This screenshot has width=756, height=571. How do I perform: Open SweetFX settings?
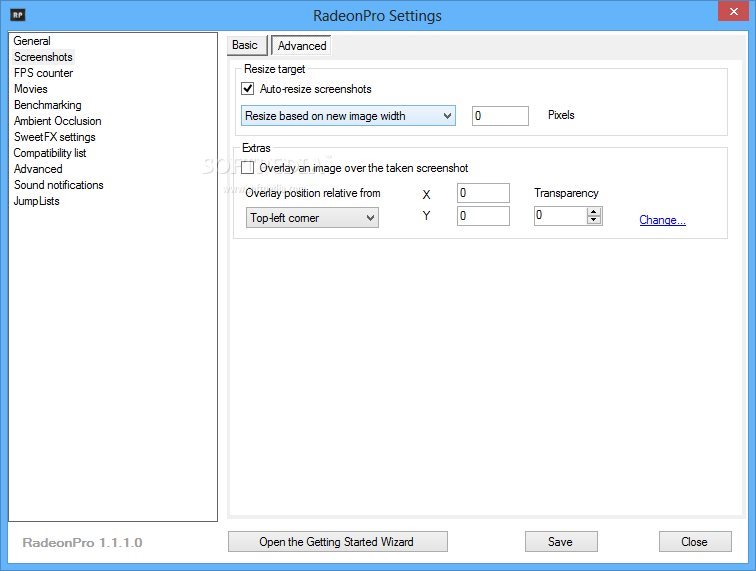coord(54,137)
